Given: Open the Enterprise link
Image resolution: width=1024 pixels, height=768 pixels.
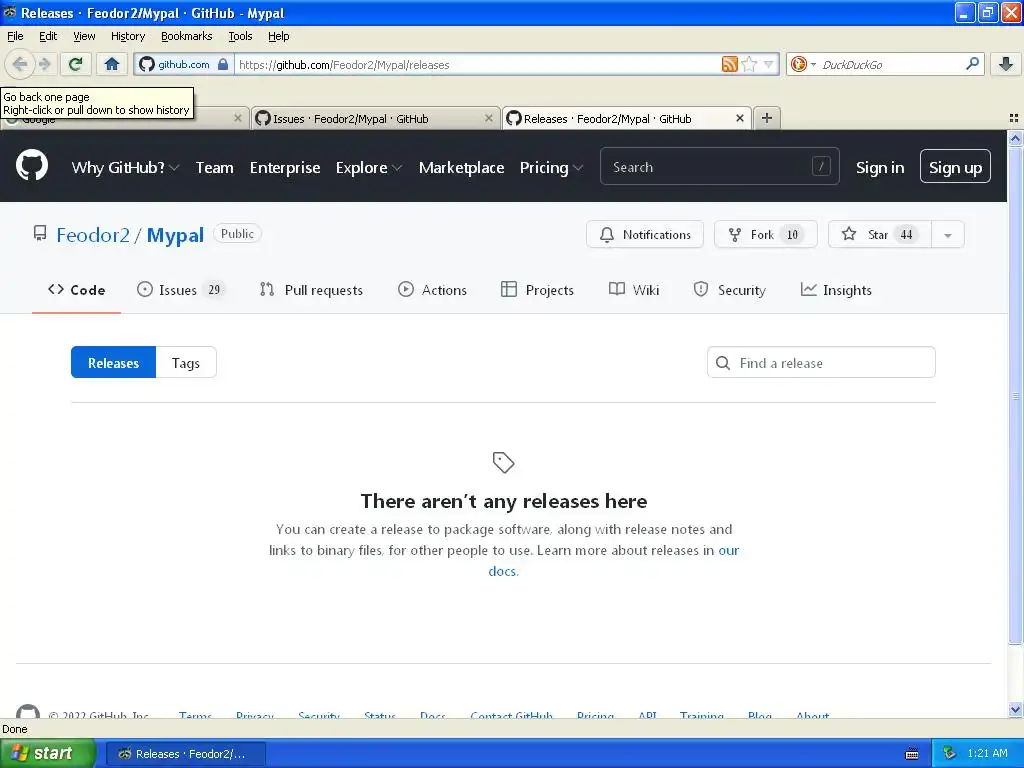Looking at the screenshot, I should point(285,168).
